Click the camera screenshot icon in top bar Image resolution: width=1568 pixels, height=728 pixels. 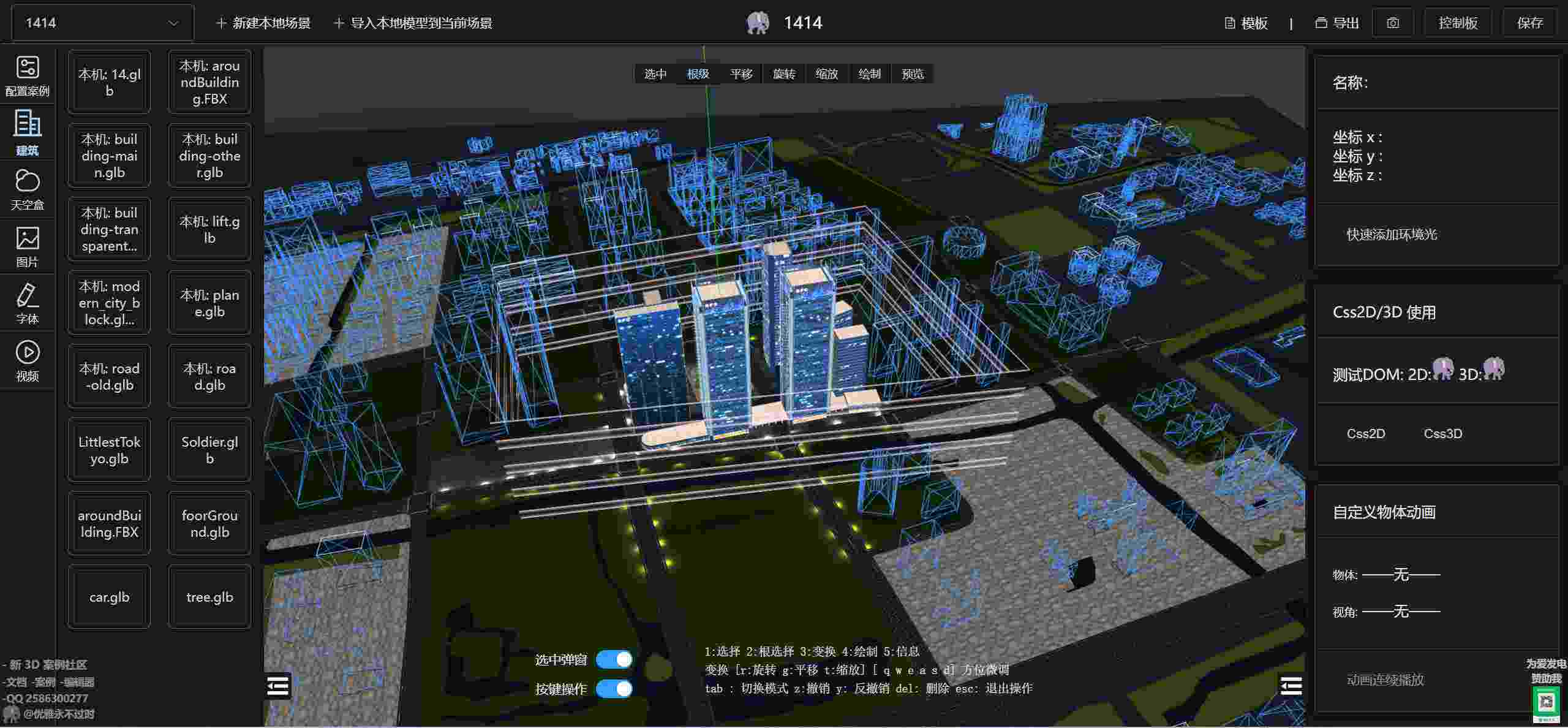1393,23
